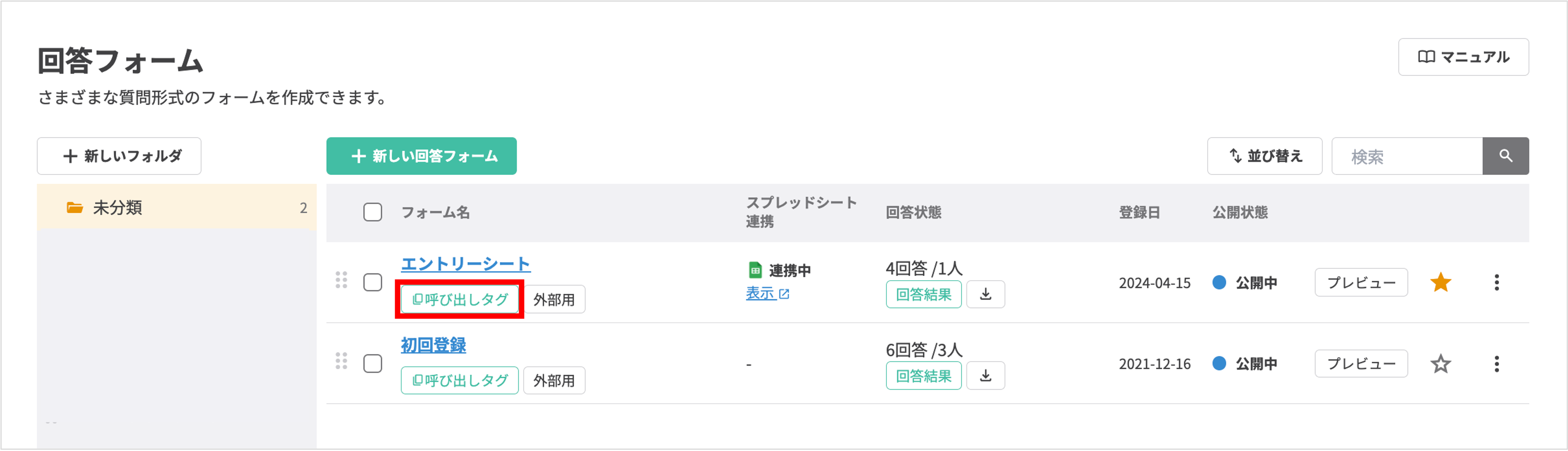This screenshot has width=1568, height=451.
Task: Click the 検索 search input field
Action: click(1406, 156)
